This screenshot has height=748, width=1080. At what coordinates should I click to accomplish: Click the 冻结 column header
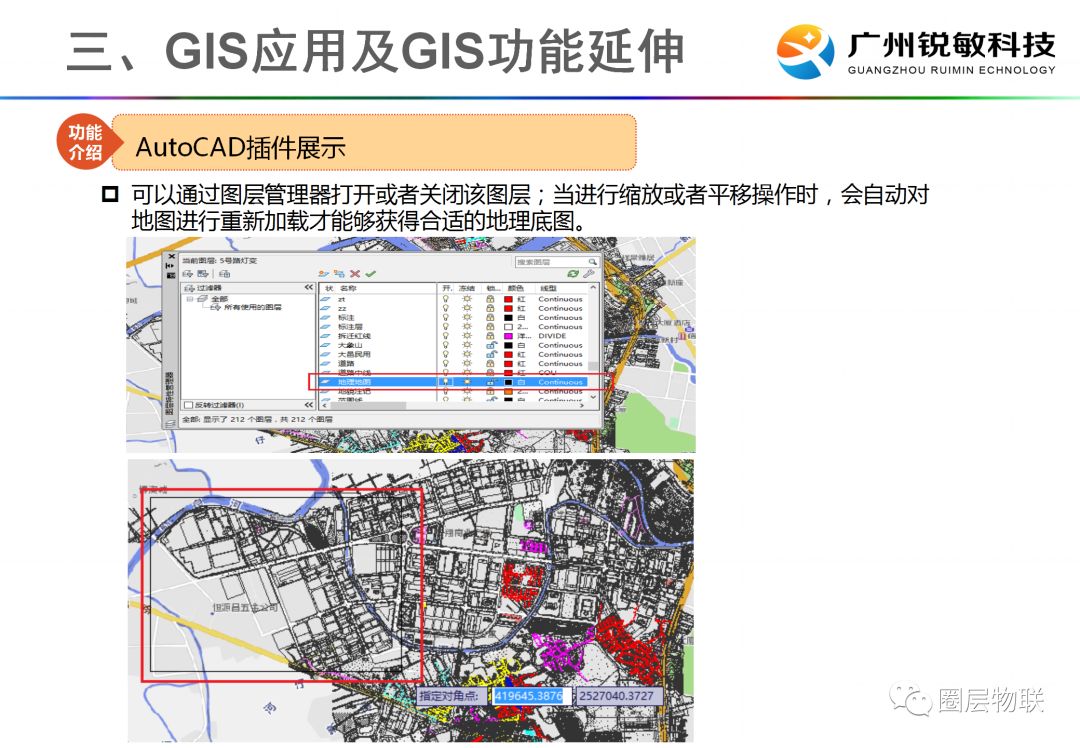point(467,288)
